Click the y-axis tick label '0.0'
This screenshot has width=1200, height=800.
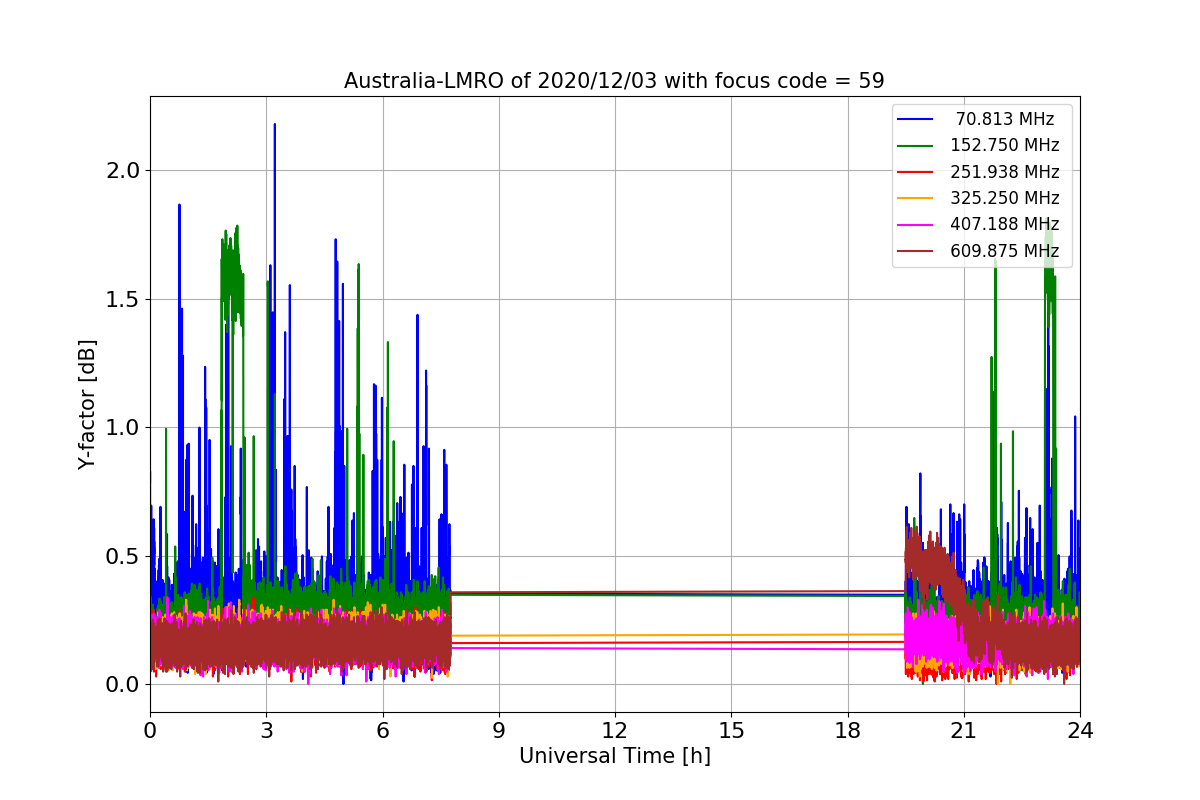122,685
